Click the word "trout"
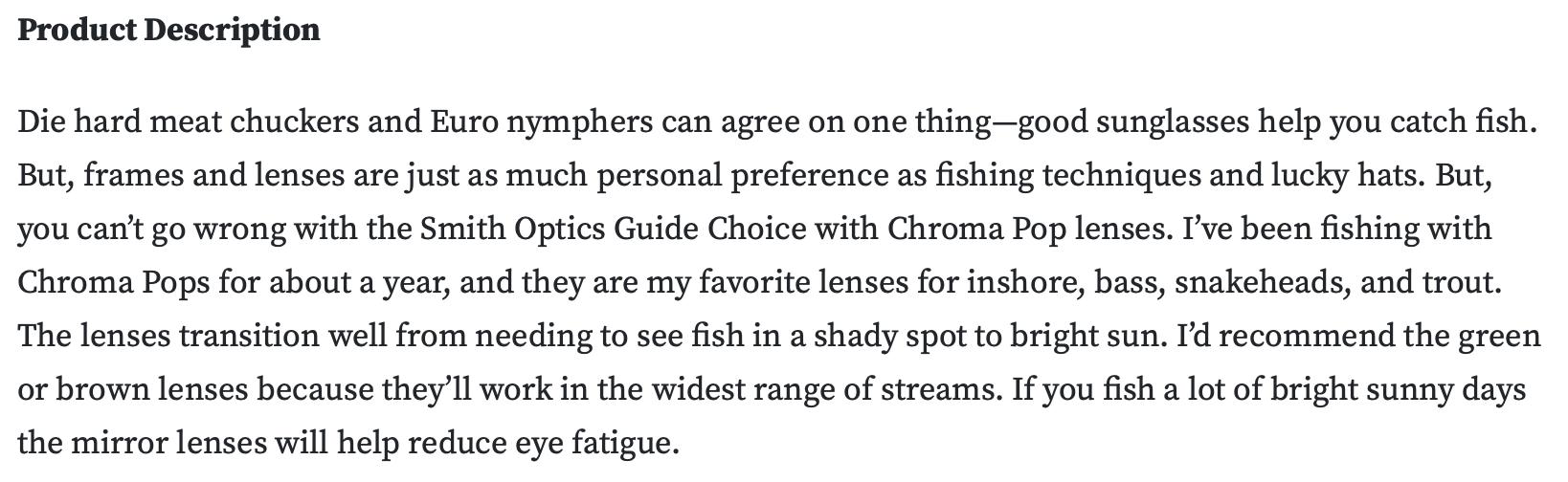The height and width of the screenshot is (482, 1568). tap(1462, 283)
